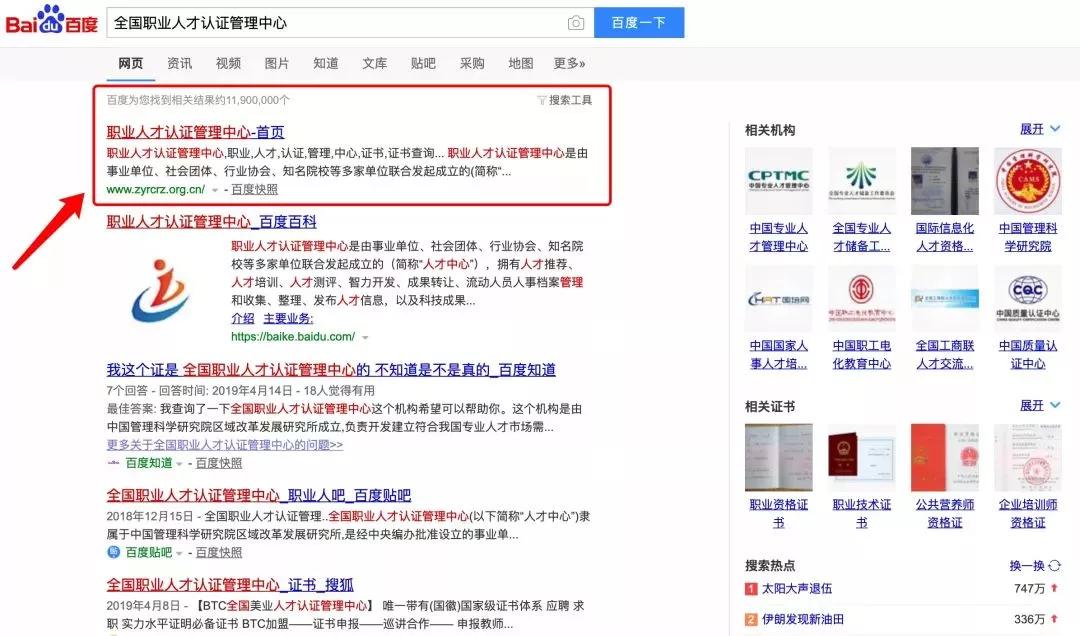Expand the 相关证书 section with 展开
This screenshot has width=1080, height=636.
click(1039, 405)
